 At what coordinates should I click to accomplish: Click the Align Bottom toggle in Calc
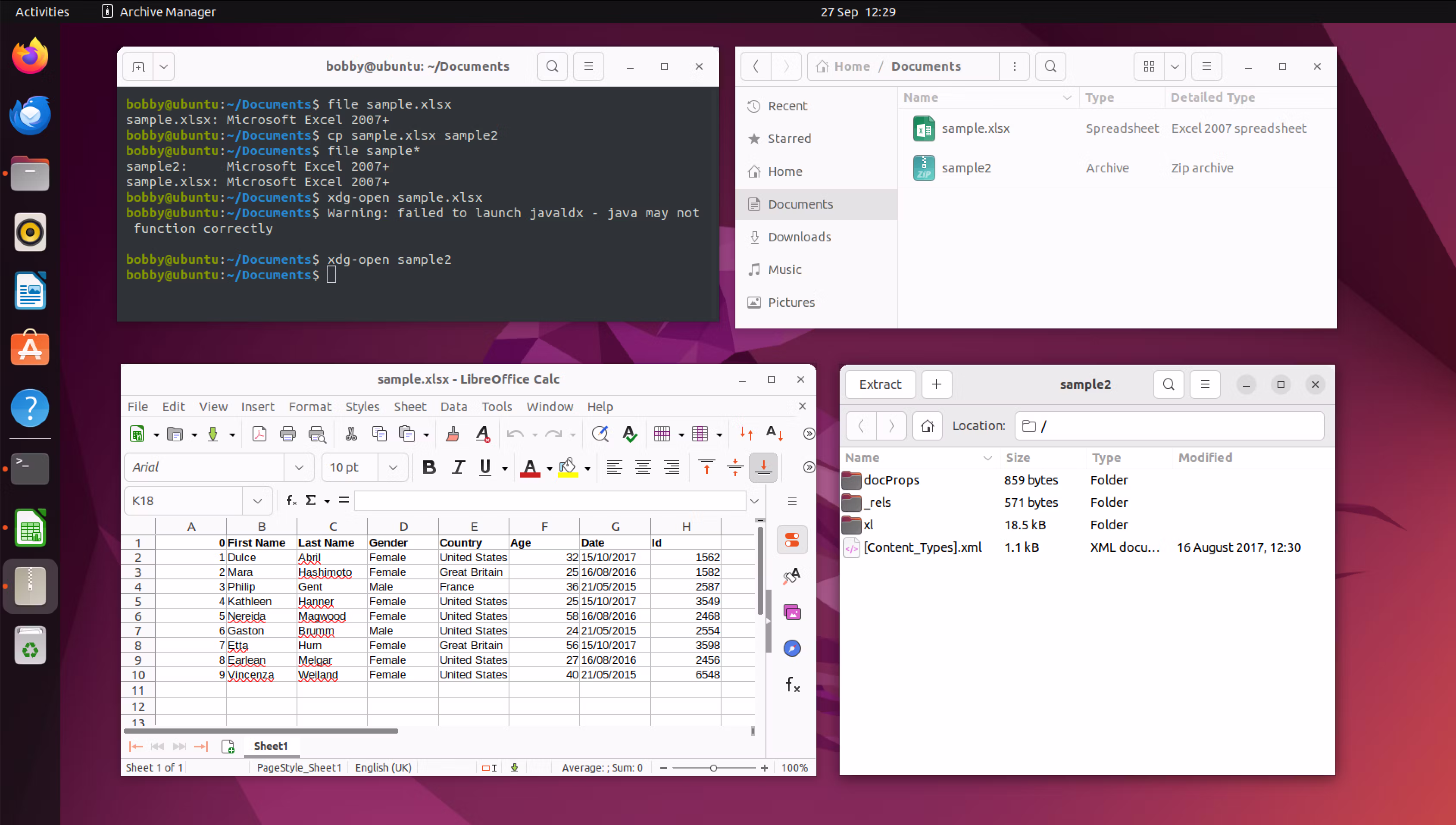coord(763,468)
